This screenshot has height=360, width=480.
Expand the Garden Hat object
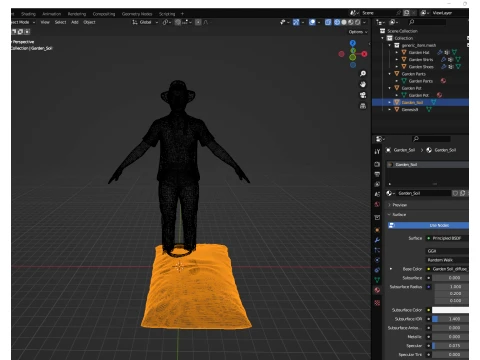click(397, 53)
